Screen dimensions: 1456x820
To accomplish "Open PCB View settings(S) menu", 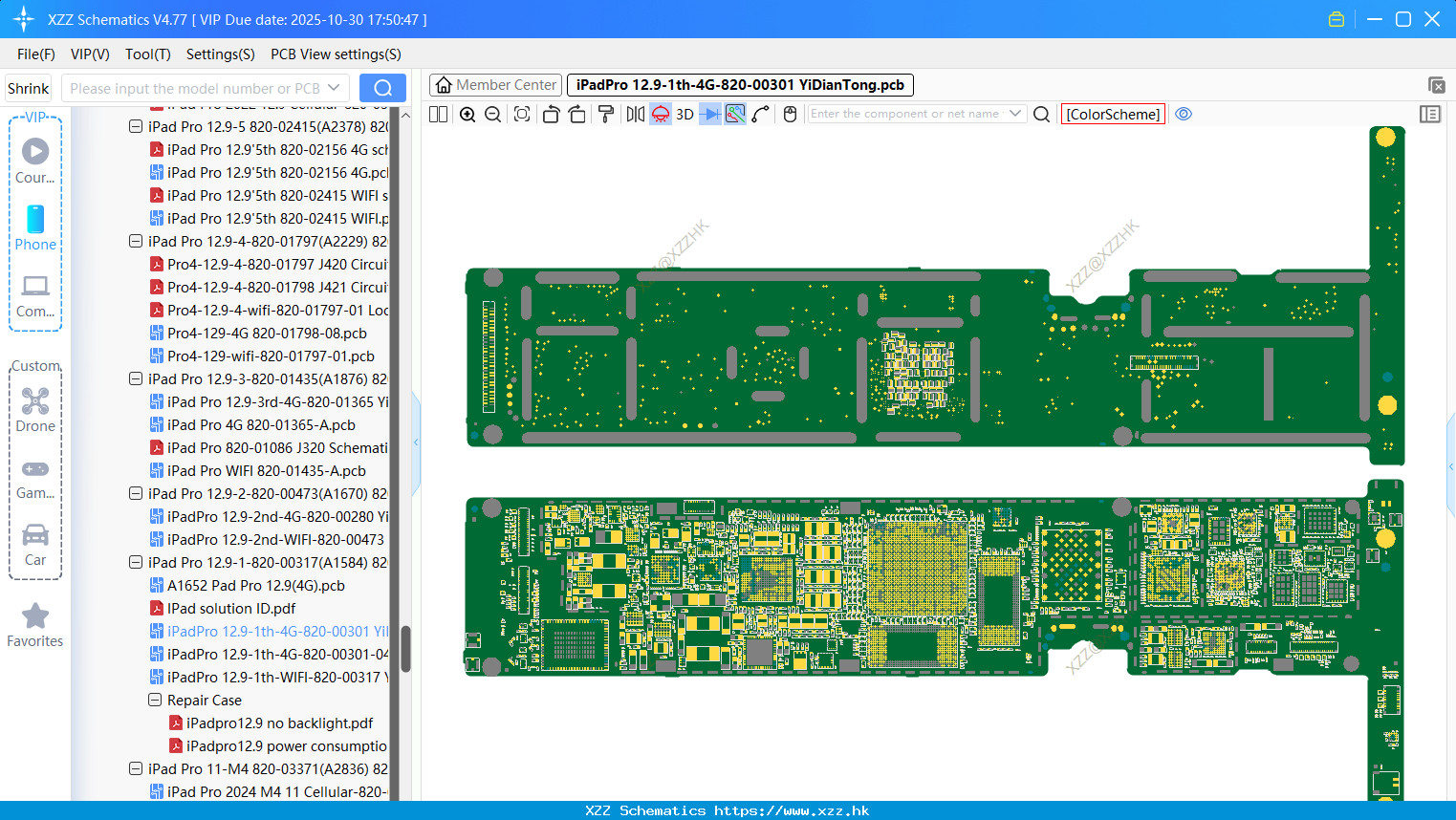I will tap(336, 54).
